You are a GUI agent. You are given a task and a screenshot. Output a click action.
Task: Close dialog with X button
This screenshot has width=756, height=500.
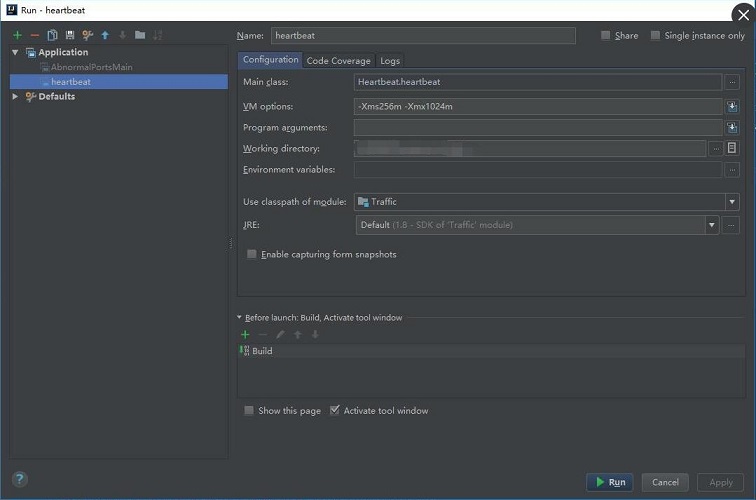pos(743,15)
